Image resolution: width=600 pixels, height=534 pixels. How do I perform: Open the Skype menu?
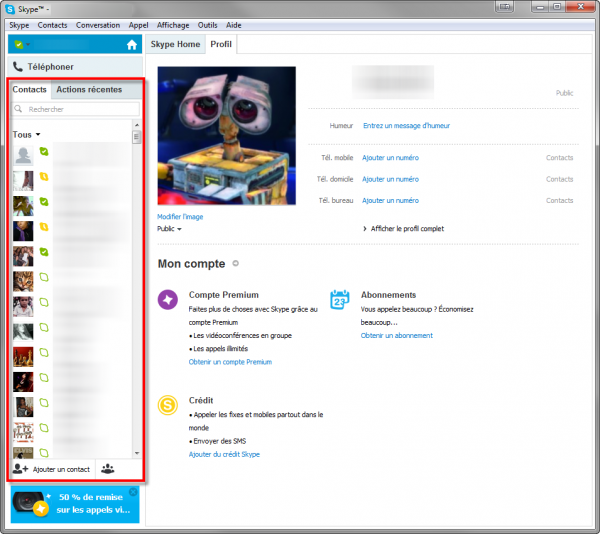[x=19, y=25]
